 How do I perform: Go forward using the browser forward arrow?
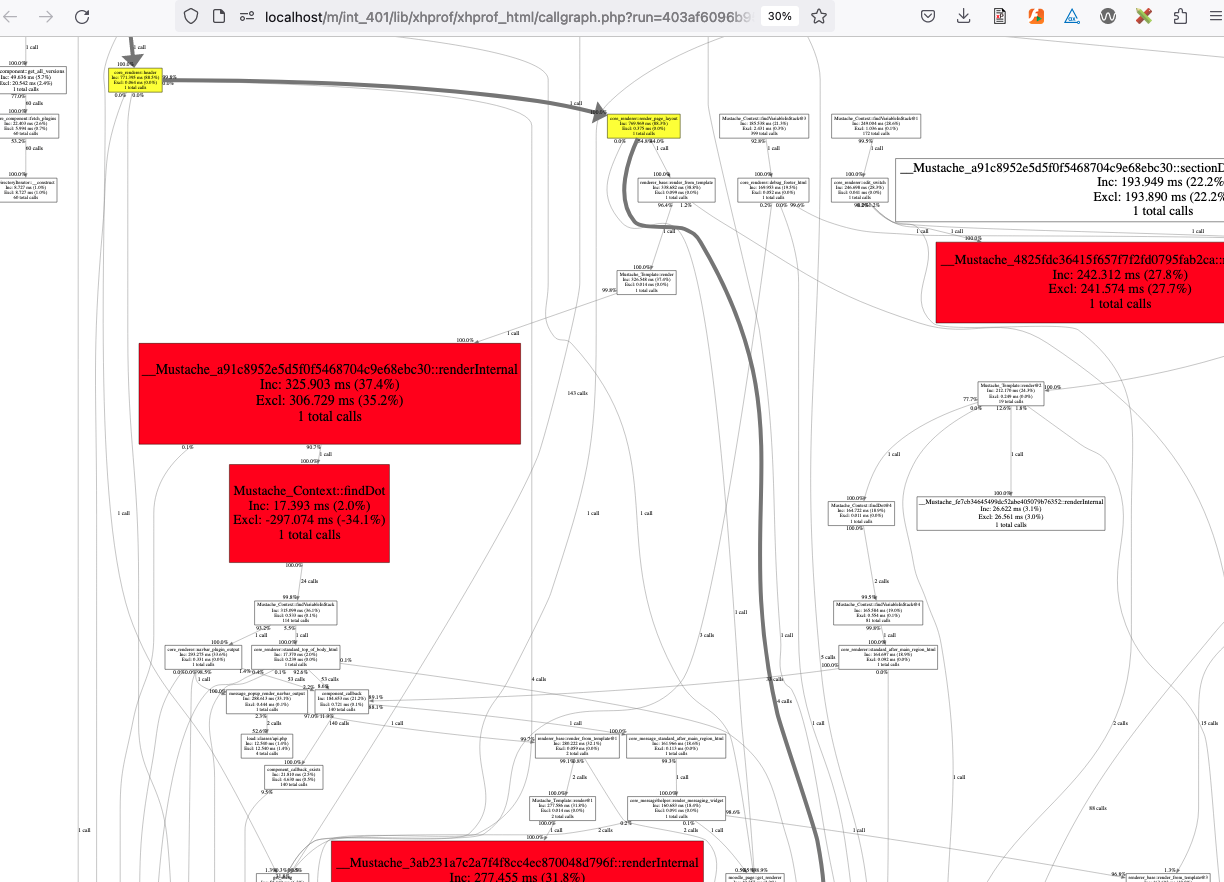click(46, 16)
